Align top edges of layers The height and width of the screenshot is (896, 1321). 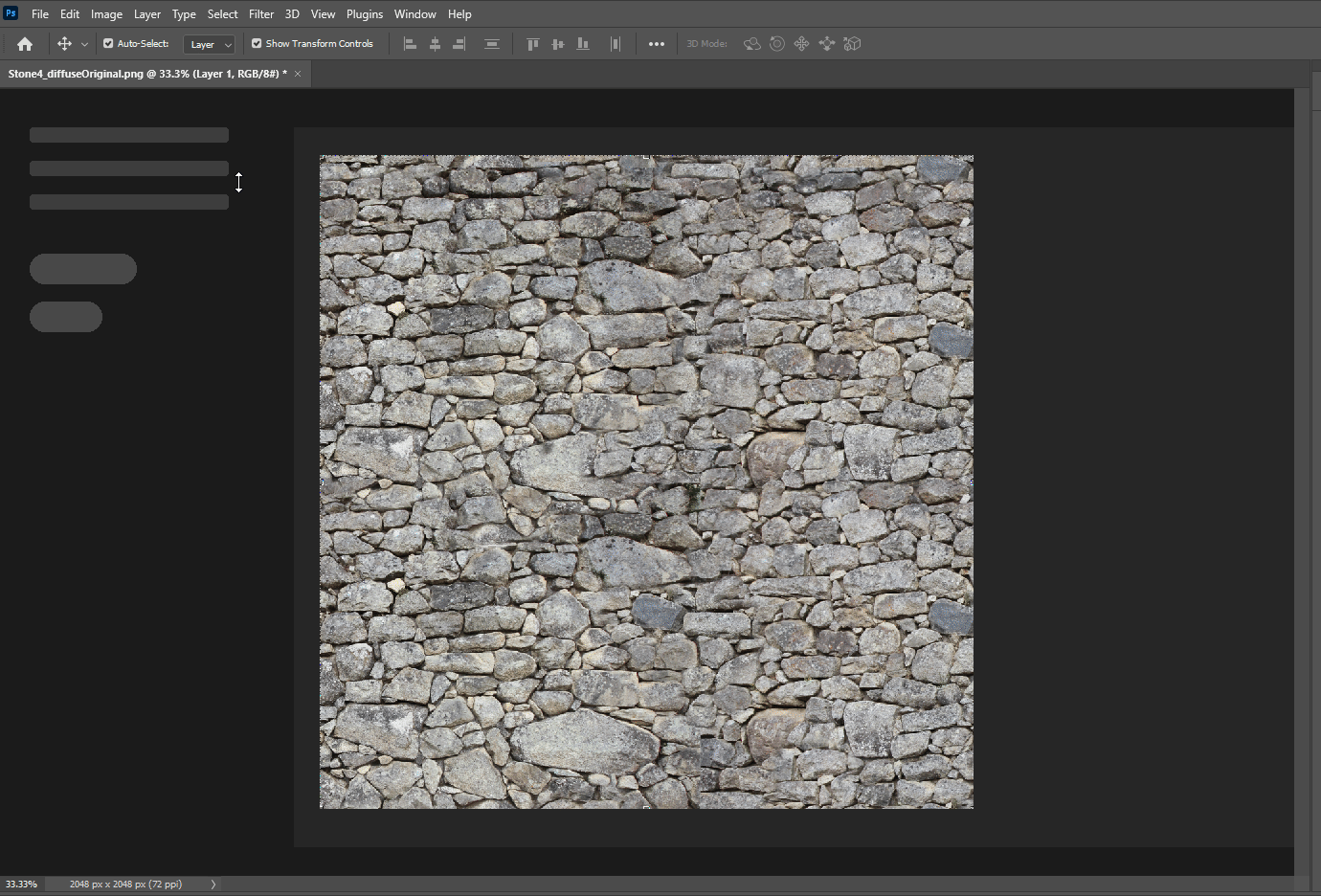533,44
